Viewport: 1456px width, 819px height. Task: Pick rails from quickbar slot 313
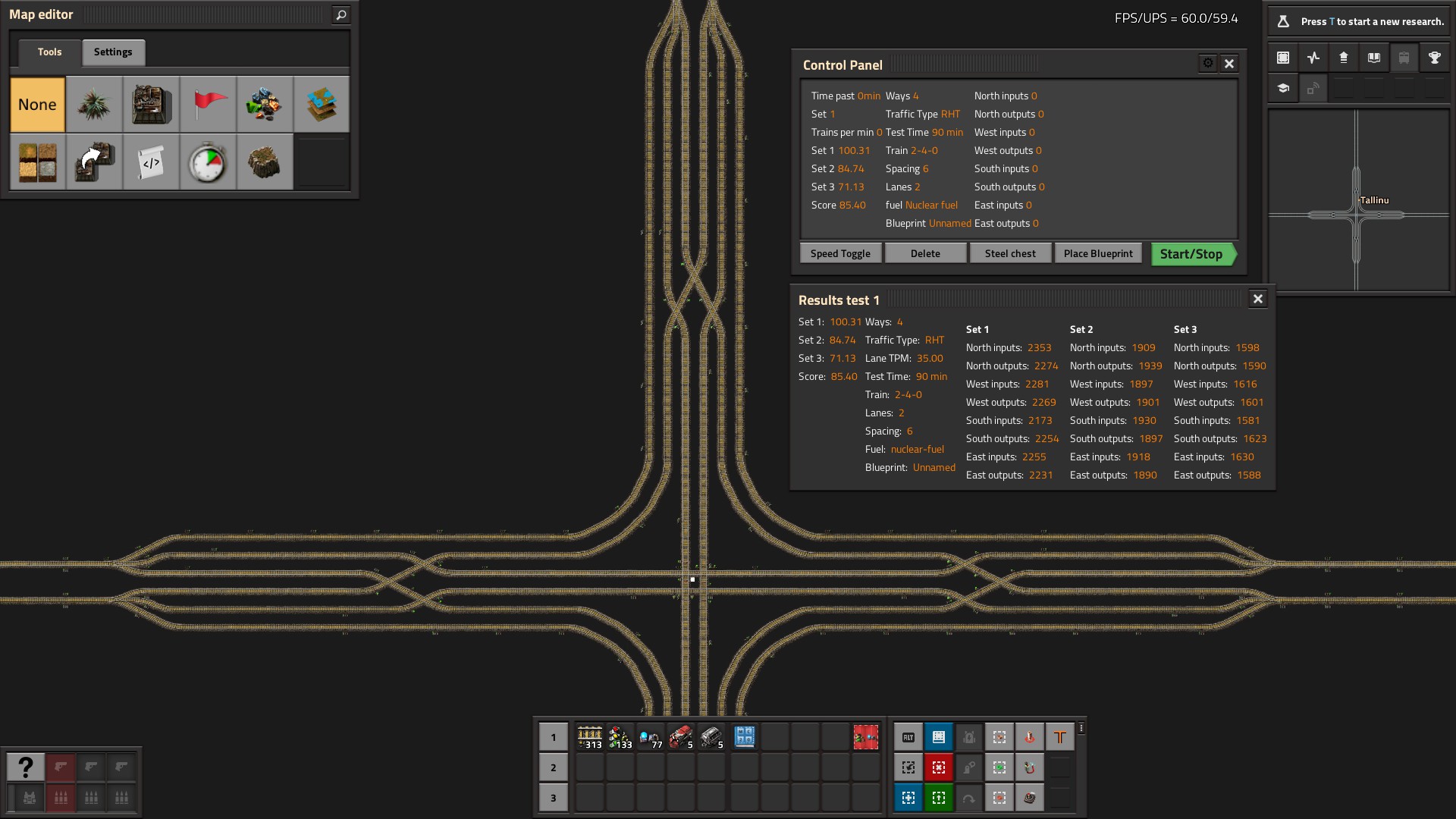click(x=590, y=737)
